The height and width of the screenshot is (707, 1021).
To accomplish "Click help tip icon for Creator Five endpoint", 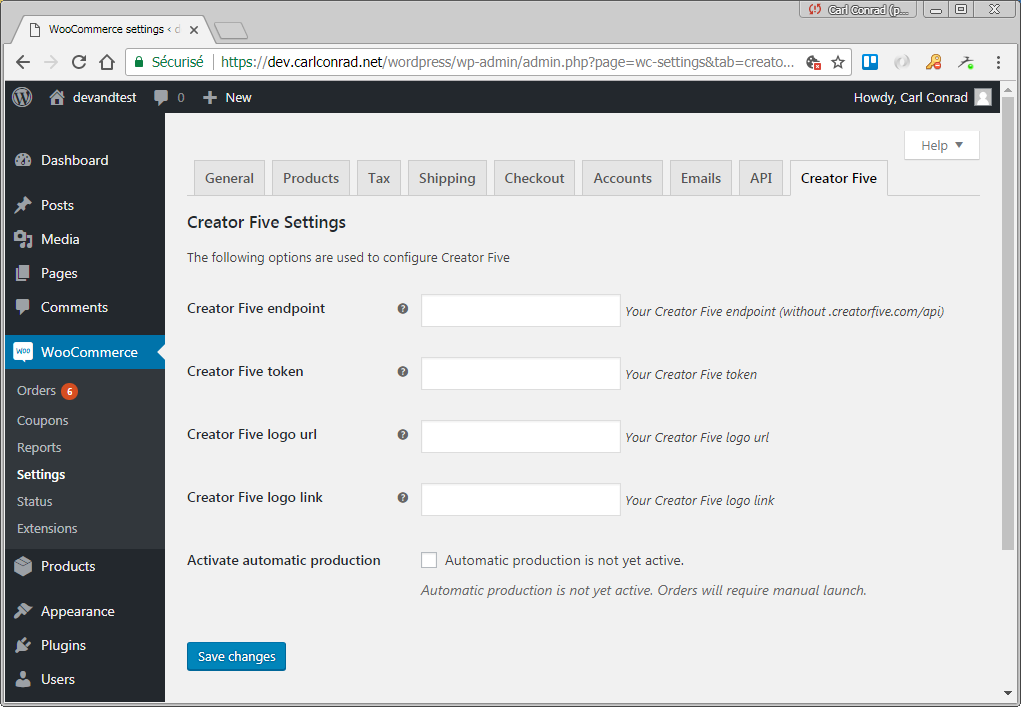I will (x=403, y=309).
